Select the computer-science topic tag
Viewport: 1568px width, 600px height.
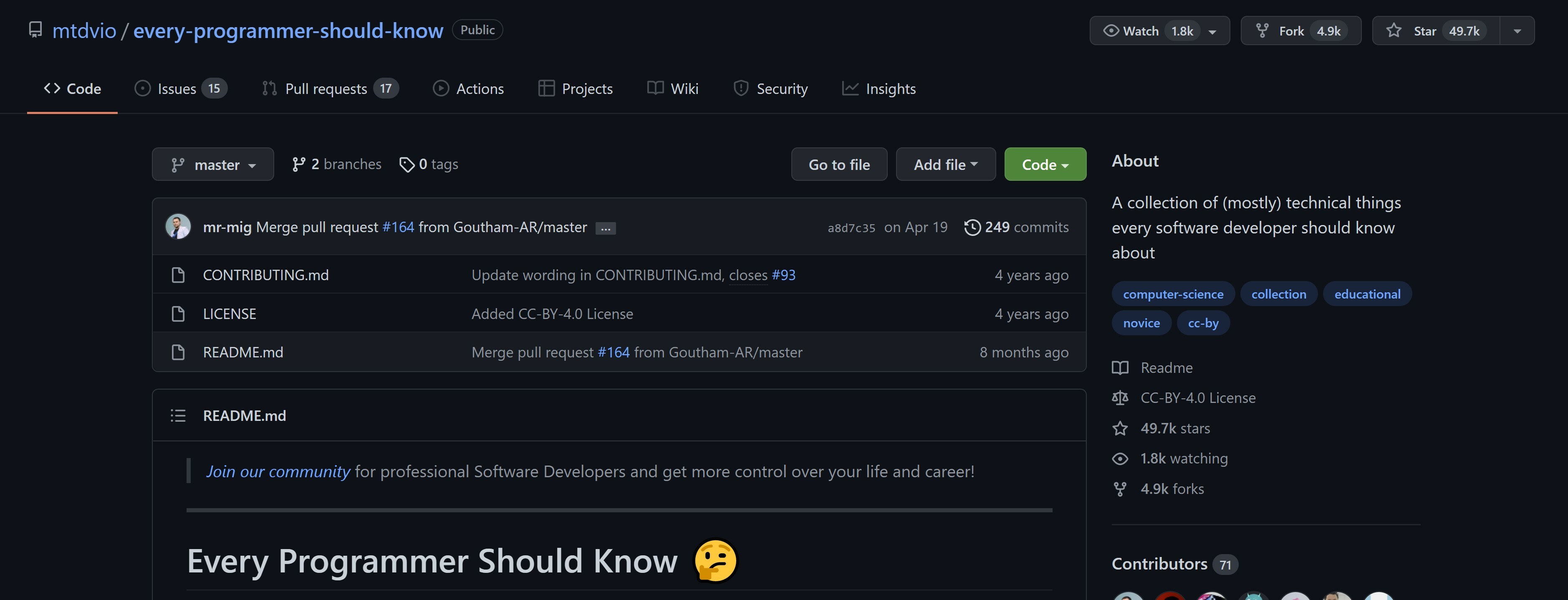pyautogui.click(x=1173, y=294)
